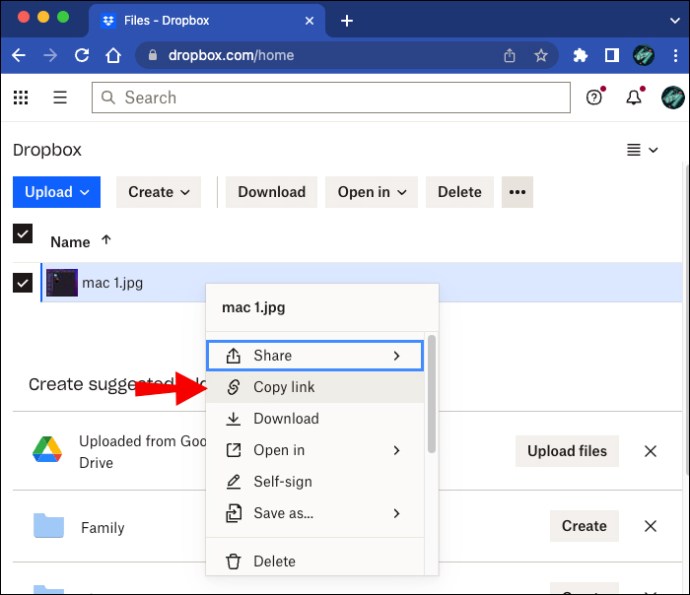Image resolution: width=690 pixels, height=595 pixels.
Task: Choose Self-sign from the context menu
Action: [x=285, y=482]
